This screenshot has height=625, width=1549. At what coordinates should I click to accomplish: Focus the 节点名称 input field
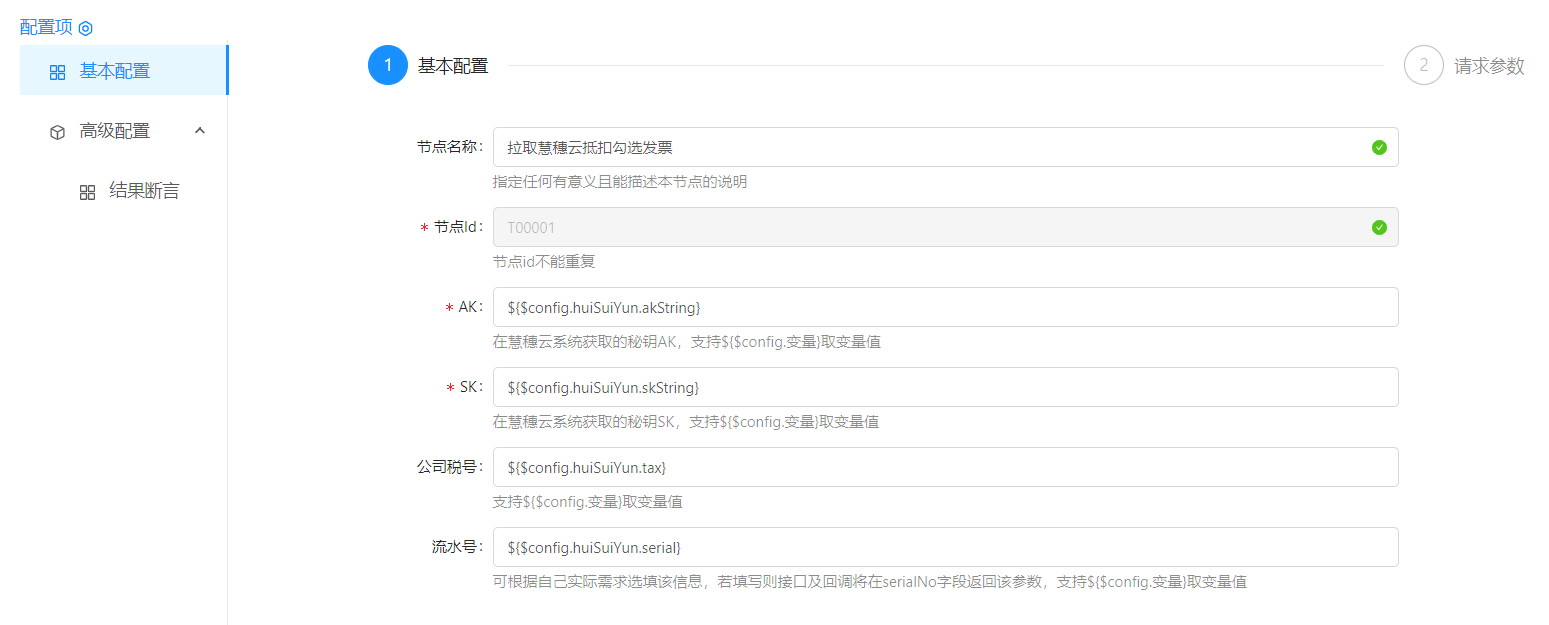pos(930,147)
